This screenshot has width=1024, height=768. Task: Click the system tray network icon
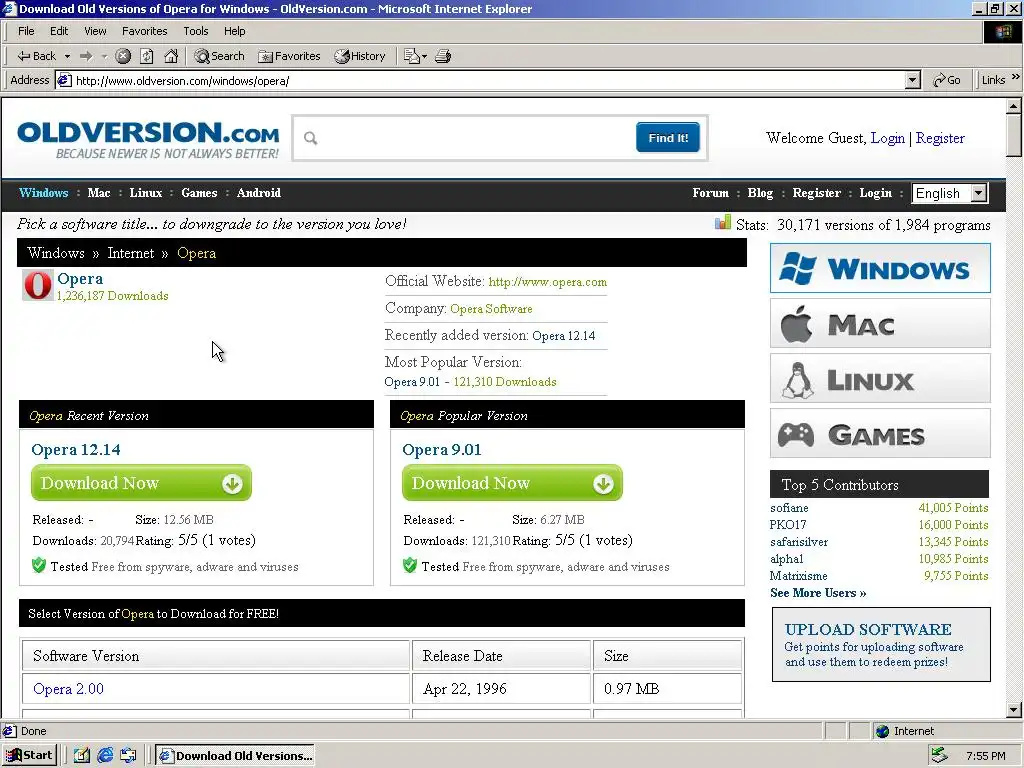point(940,756)
